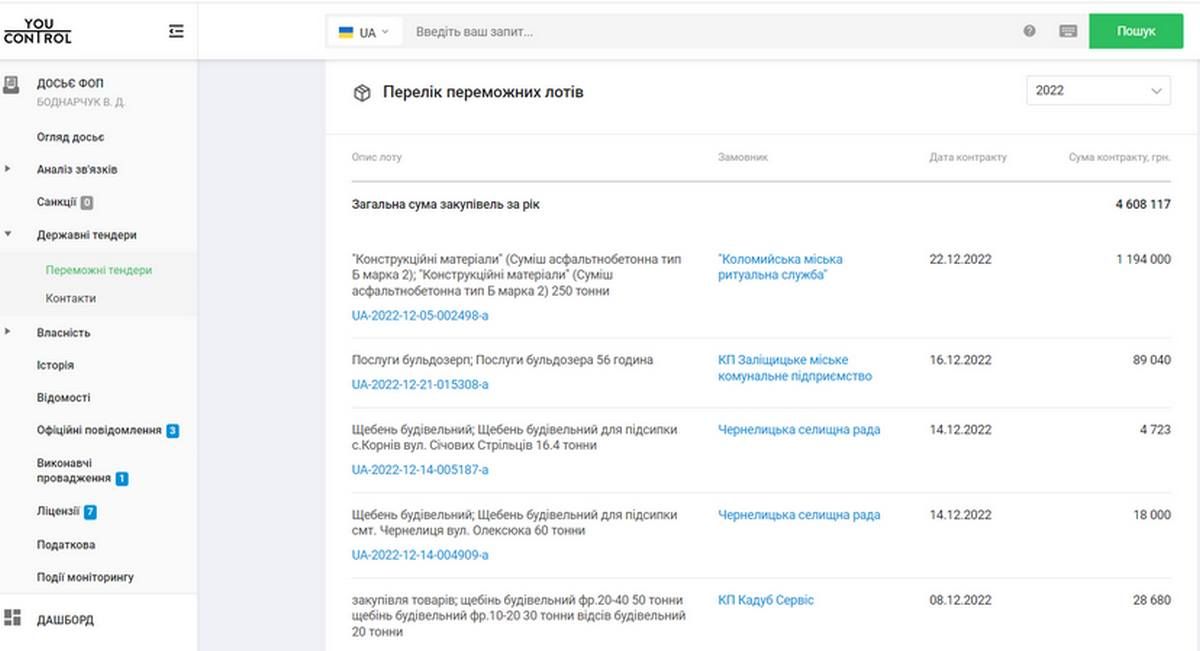Click the YouControl logo
The image size is (1200, 651).
click(38, 31)
